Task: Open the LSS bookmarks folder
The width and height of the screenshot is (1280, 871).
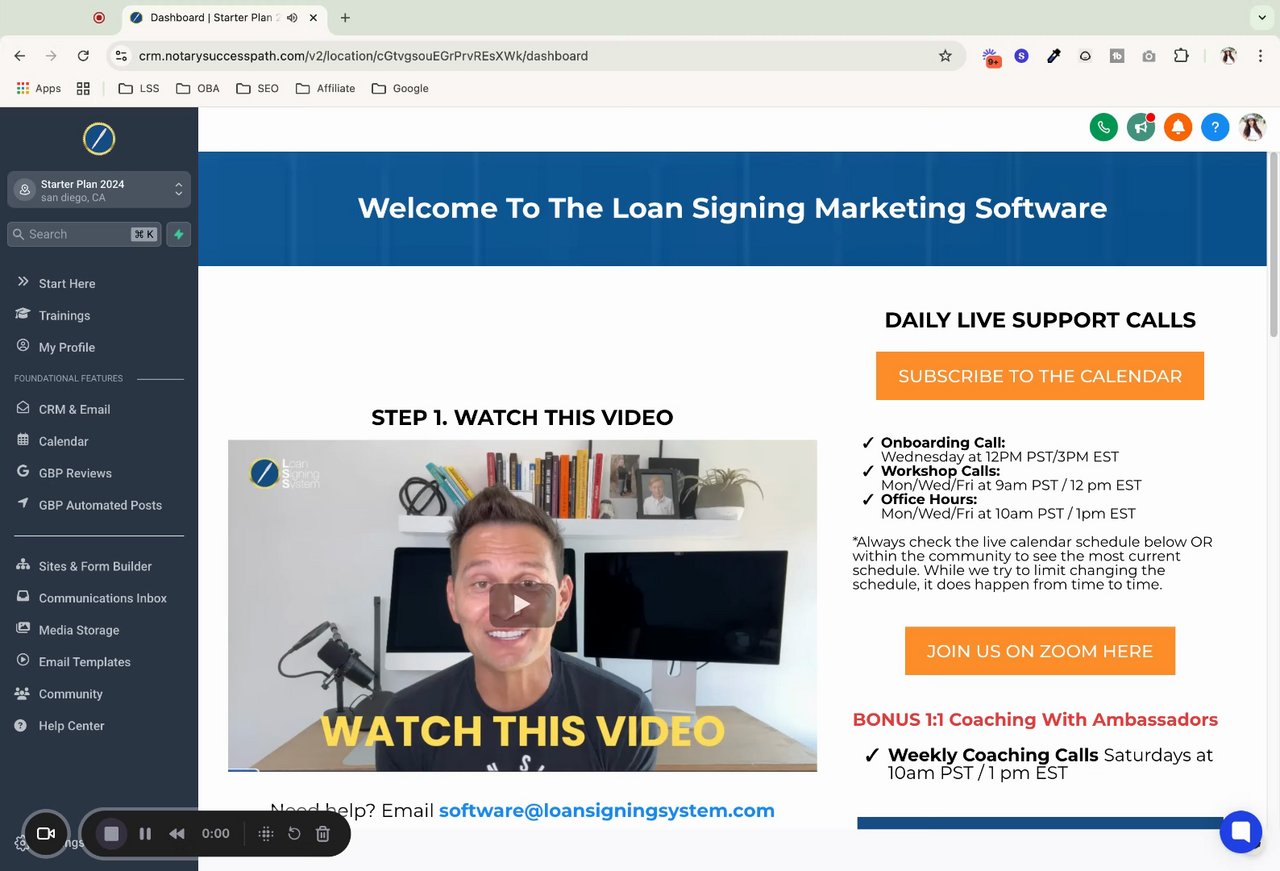Action: pyautogui.click(x=139, y=88)
